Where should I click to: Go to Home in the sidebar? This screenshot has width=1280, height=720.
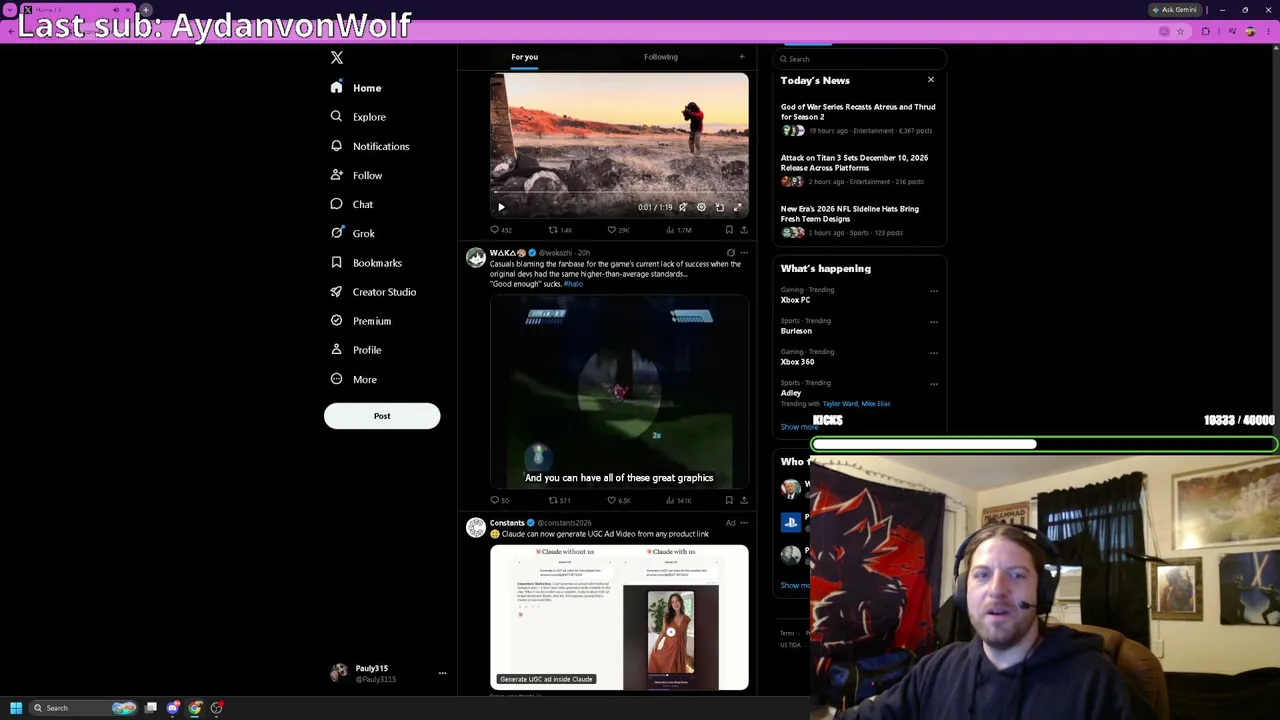point(357,88)
